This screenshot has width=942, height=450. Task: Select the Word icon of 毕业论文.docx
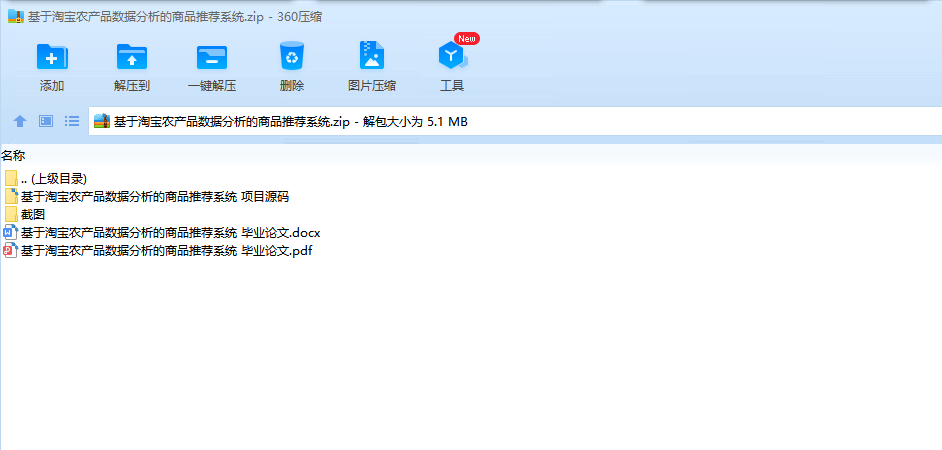10,233
